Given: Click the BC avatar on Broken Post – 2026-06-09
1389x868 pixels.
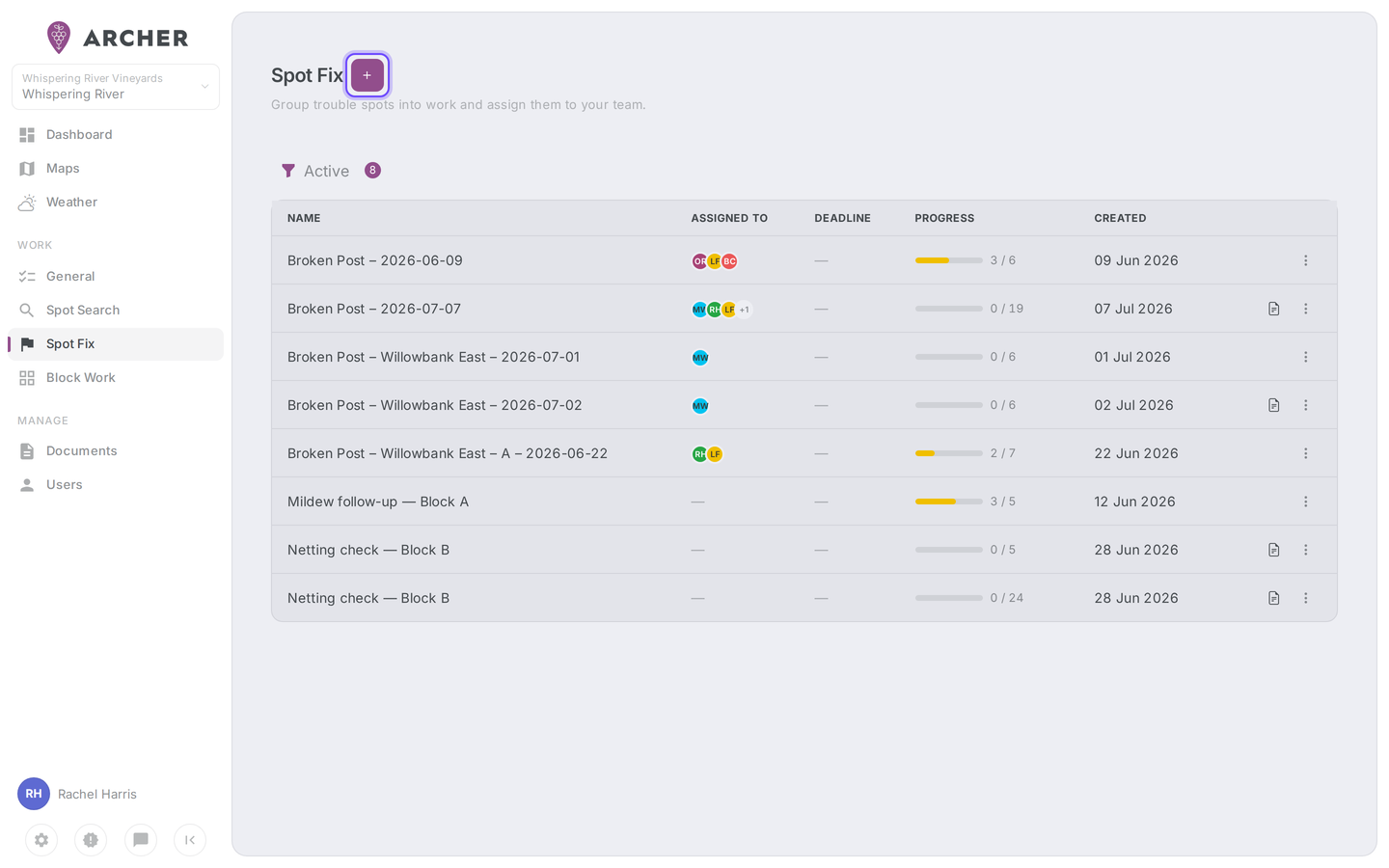Looking at the screenshot, I should [729, 261].
